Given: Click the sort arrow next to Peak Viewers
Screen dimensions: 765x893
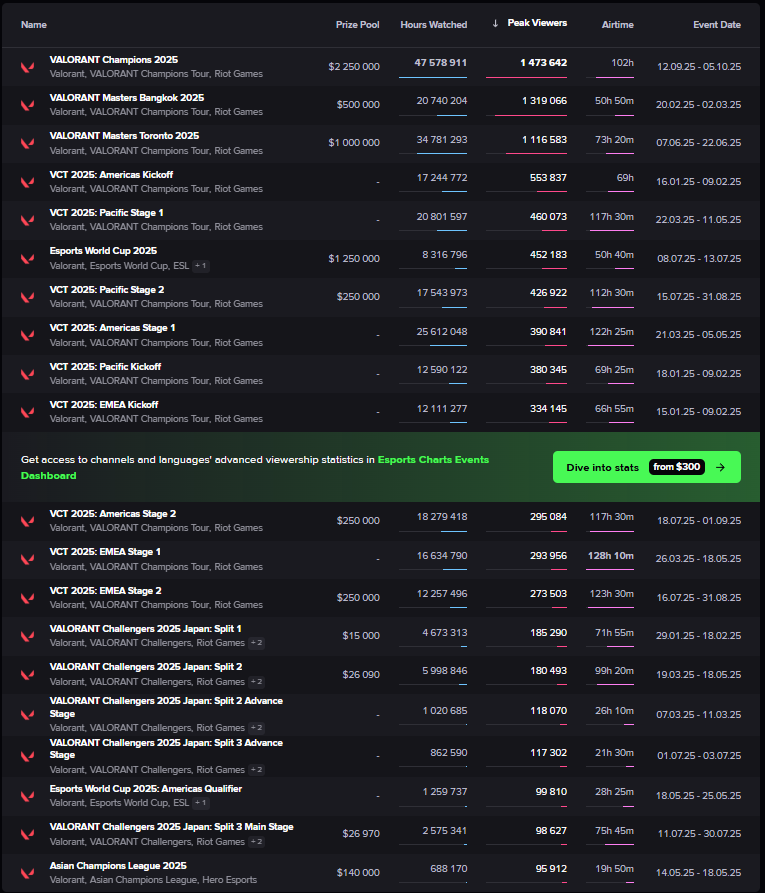Looking at the screenshot, I should point(495,23).
